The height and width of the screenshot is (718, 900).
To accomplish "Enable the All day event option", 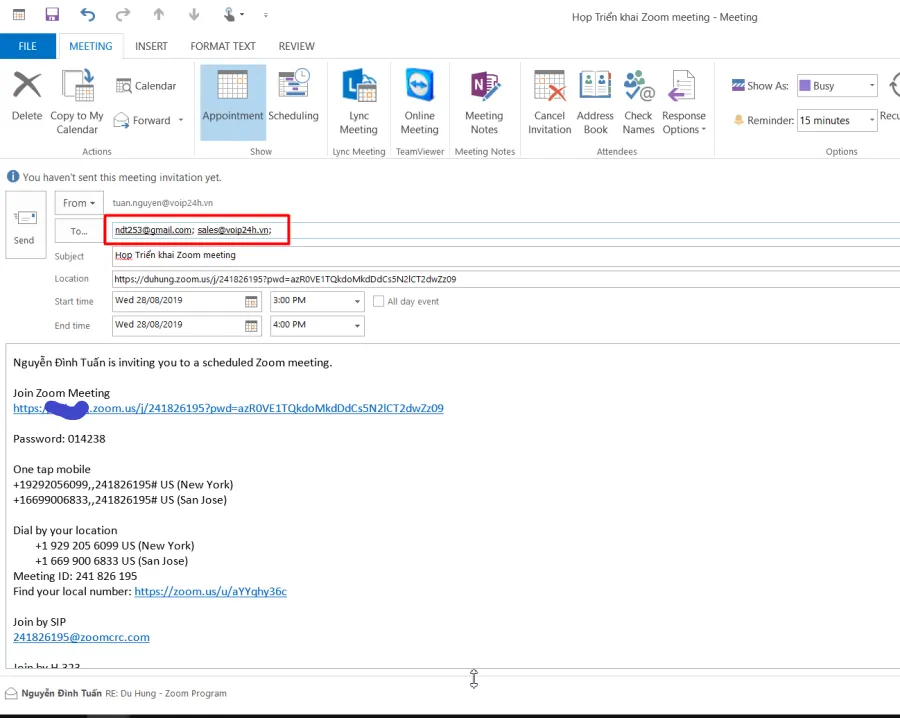I will click(378, 301).
